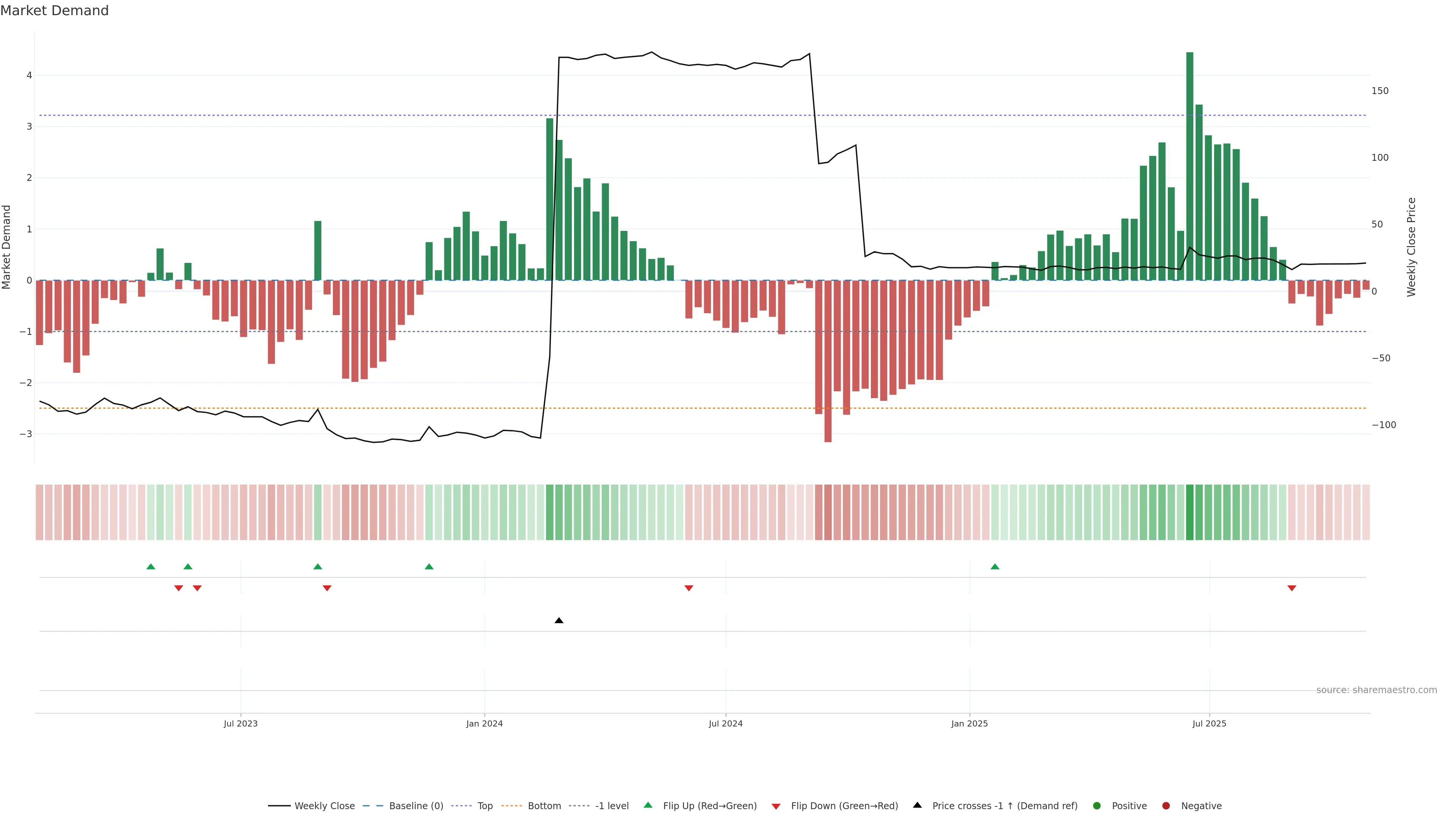
Task: Click the Price crosses -1 legend icon
Action: [917, 805]
